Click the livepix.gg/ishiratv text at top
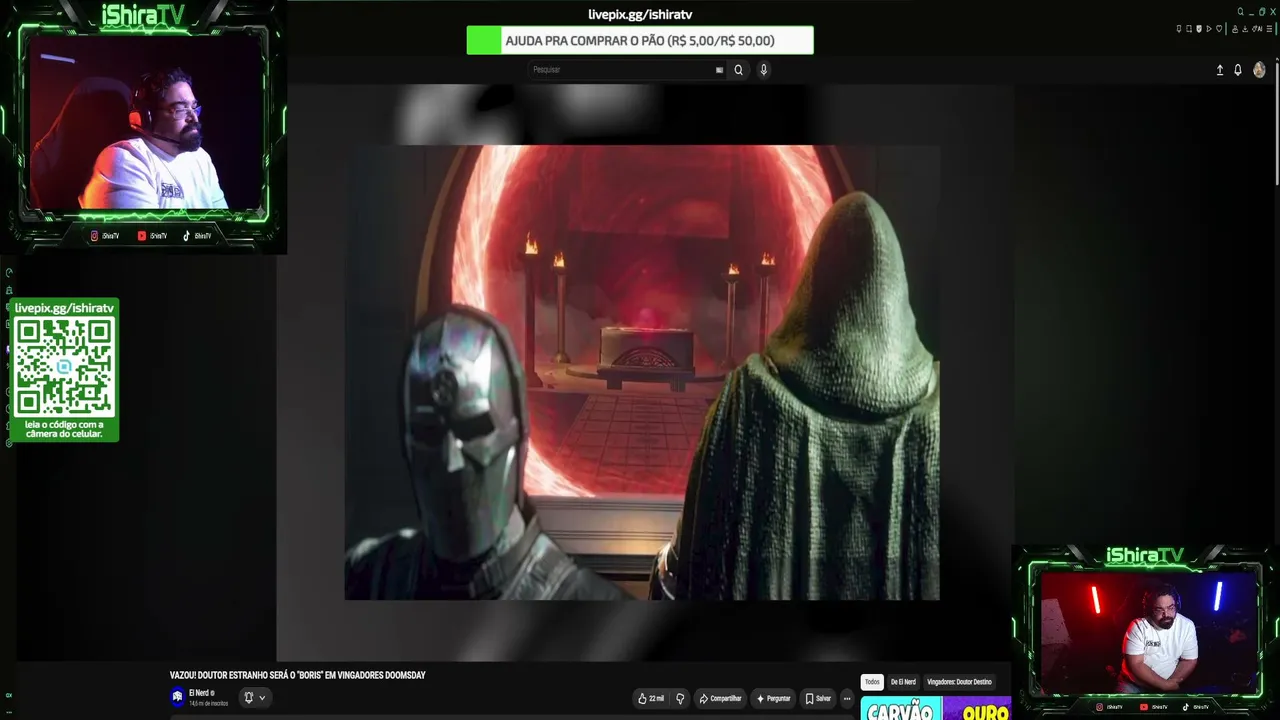 (x=640, y=14)
